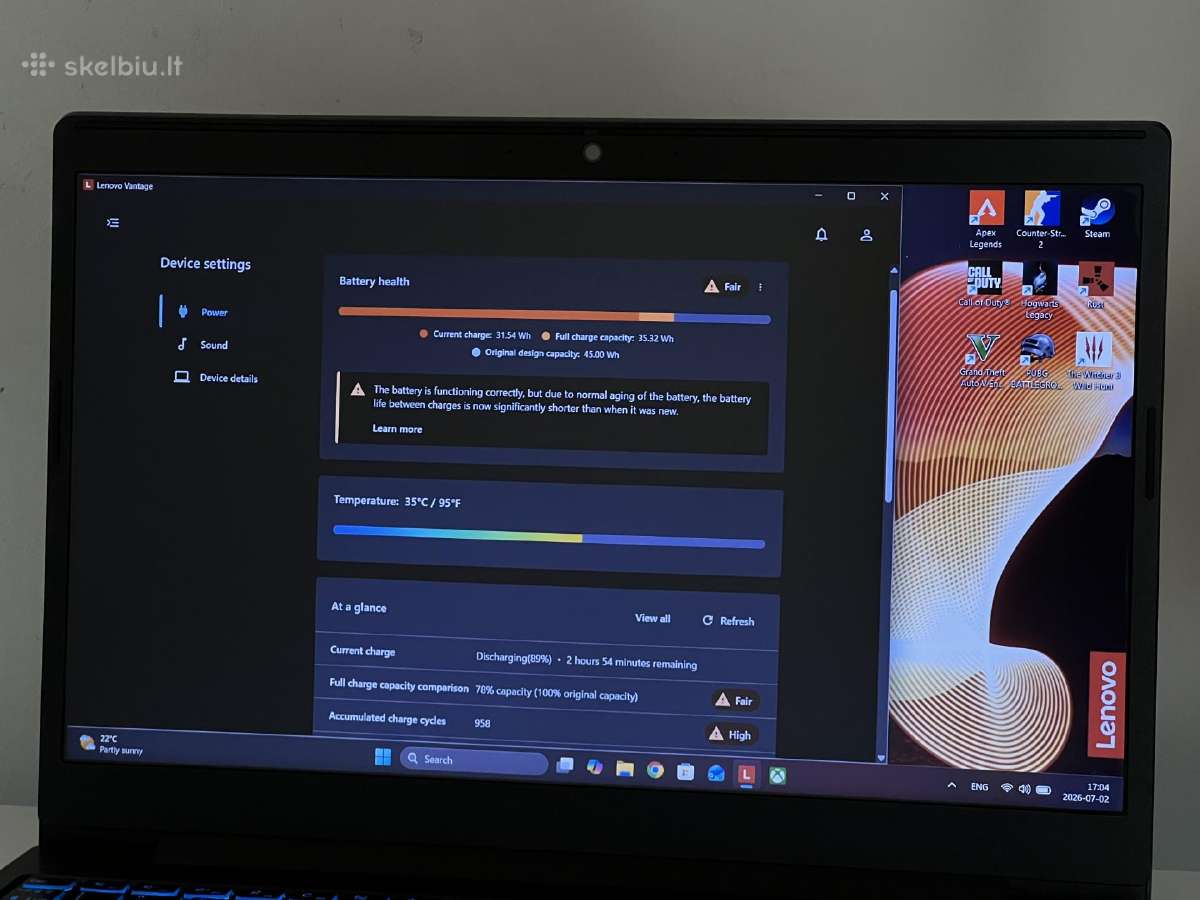1200x900 pixels.
Task: Select the Discharging(89%) current charge text
Action: point(514,658)
